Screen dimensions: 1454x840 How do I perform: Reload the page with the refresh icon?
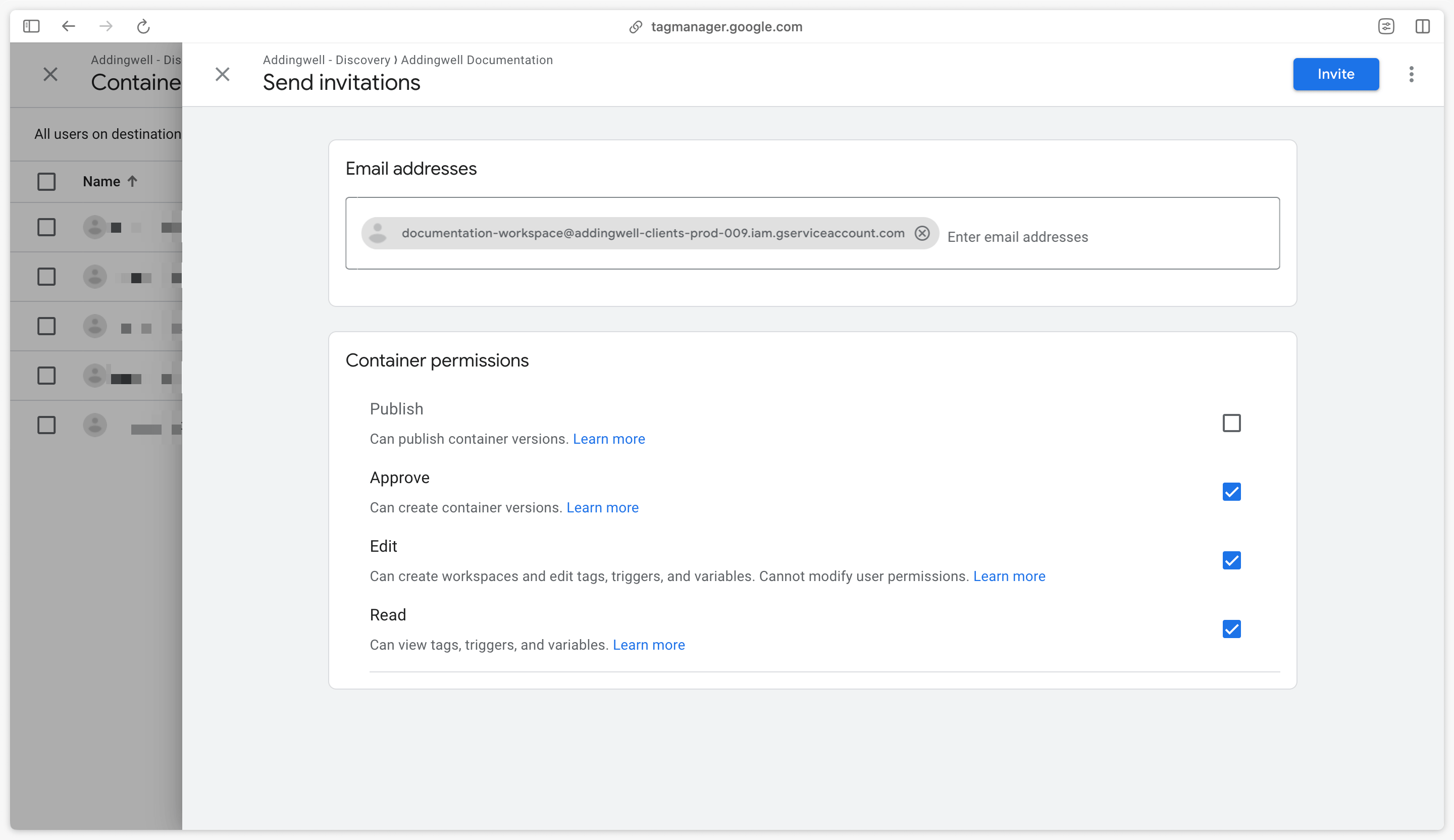coord(143,26)
